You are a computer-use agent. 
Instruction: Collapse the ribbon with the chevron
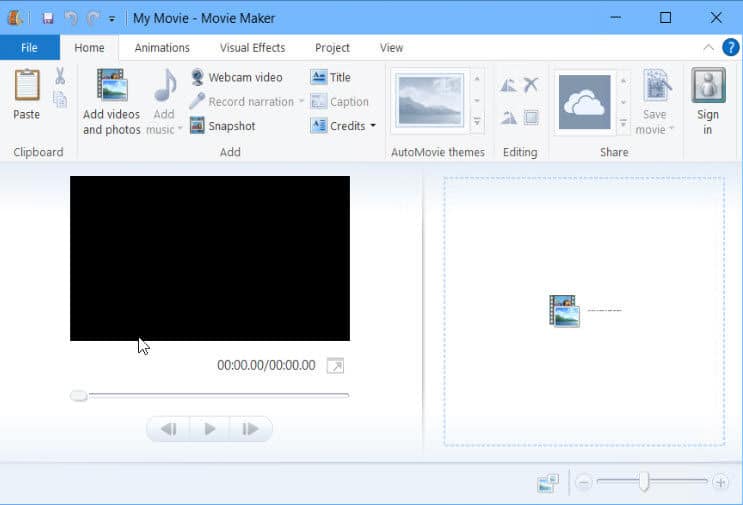click(708, 47)
